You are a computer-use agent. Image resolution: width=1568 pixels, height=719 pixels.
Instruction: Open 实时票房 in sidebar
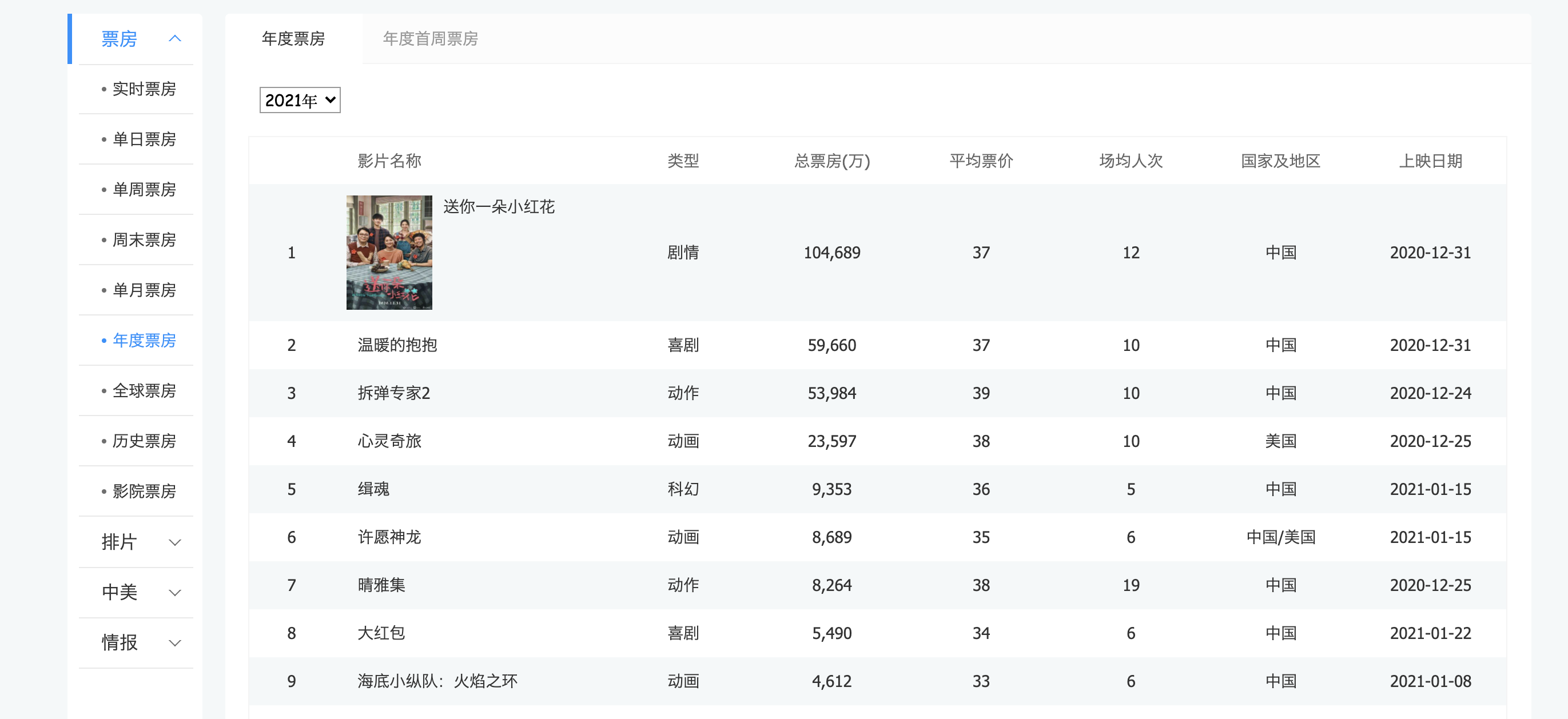[x=144, y=89]
